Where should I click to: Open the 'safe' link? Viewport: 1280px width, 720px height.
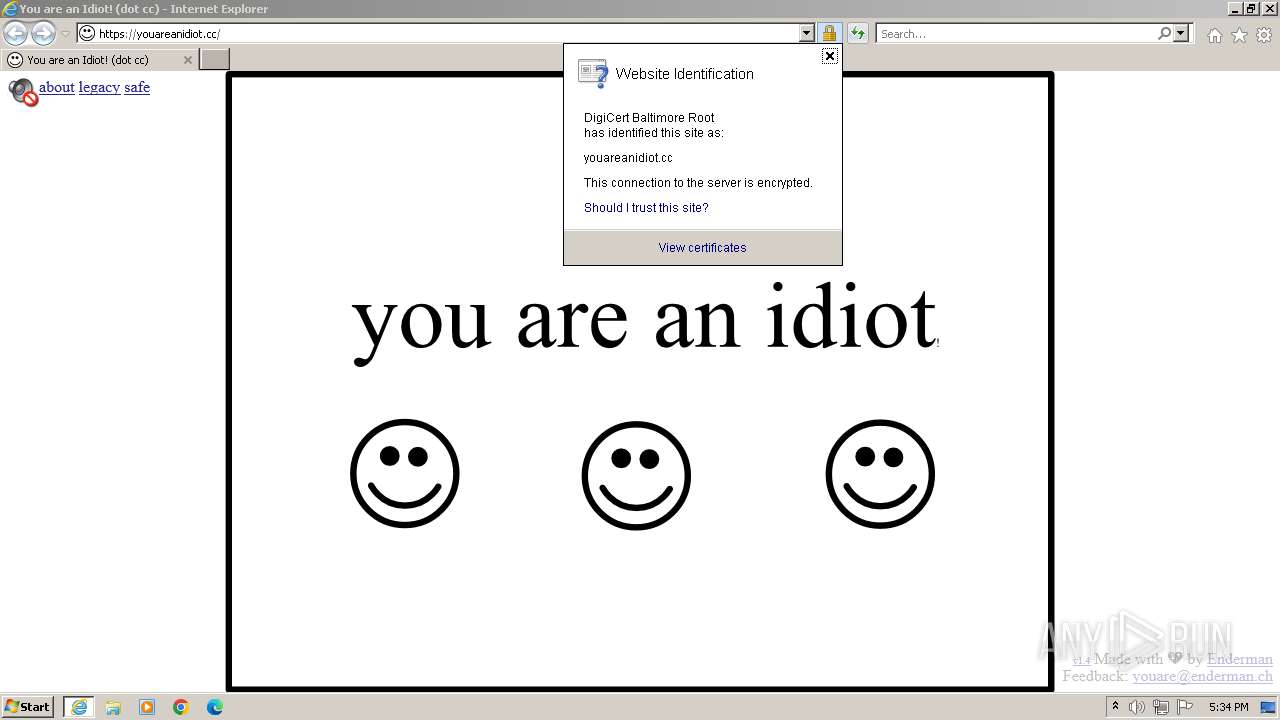[137, 87]
